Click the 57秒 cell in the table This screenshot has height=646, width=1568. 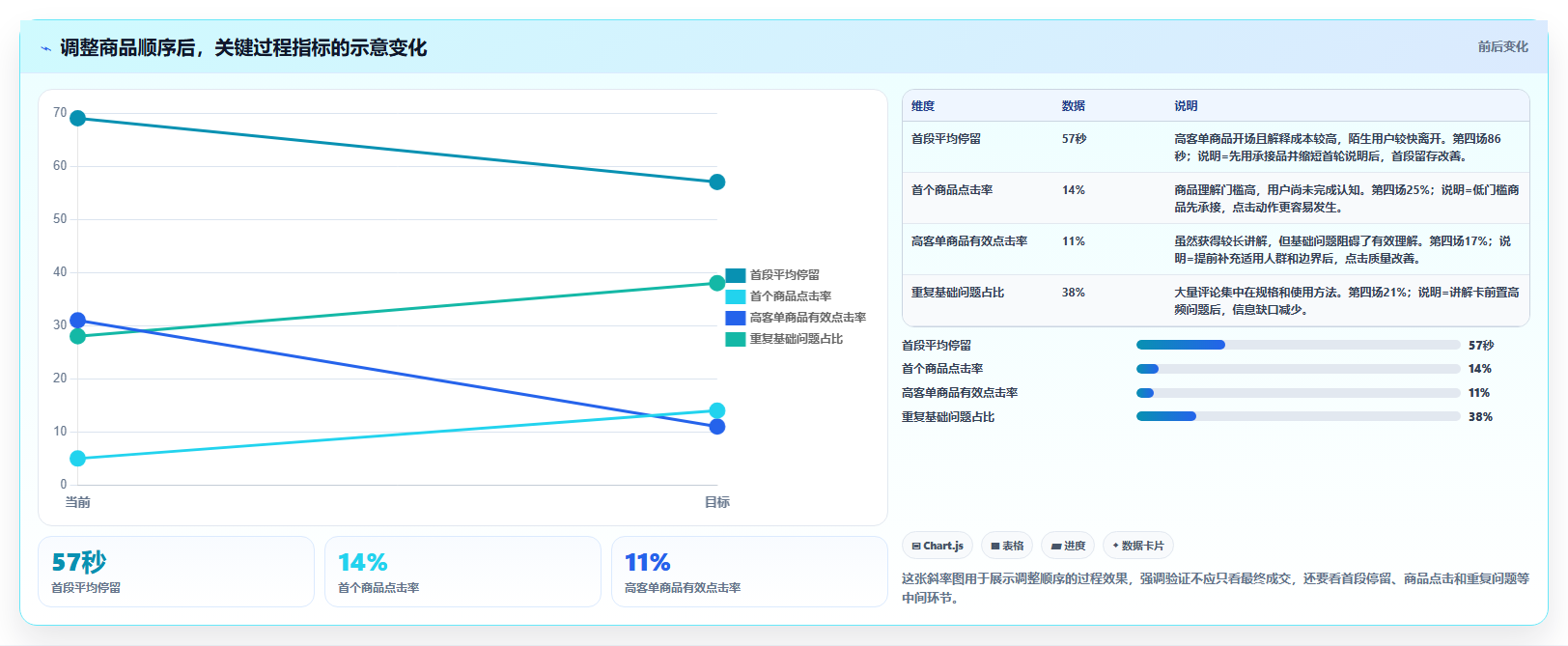(x=1075, y=139)
